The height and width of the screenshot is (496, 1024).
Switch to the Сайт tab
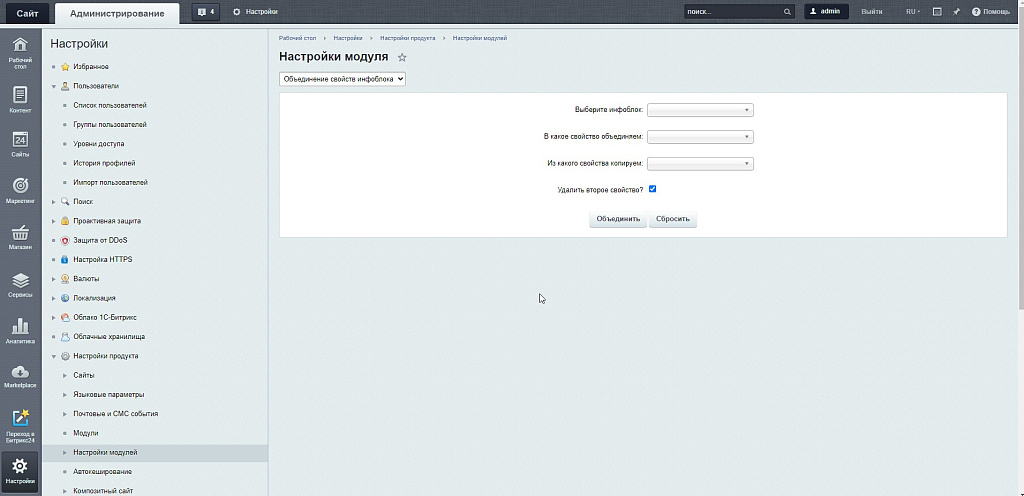[27, 12]
